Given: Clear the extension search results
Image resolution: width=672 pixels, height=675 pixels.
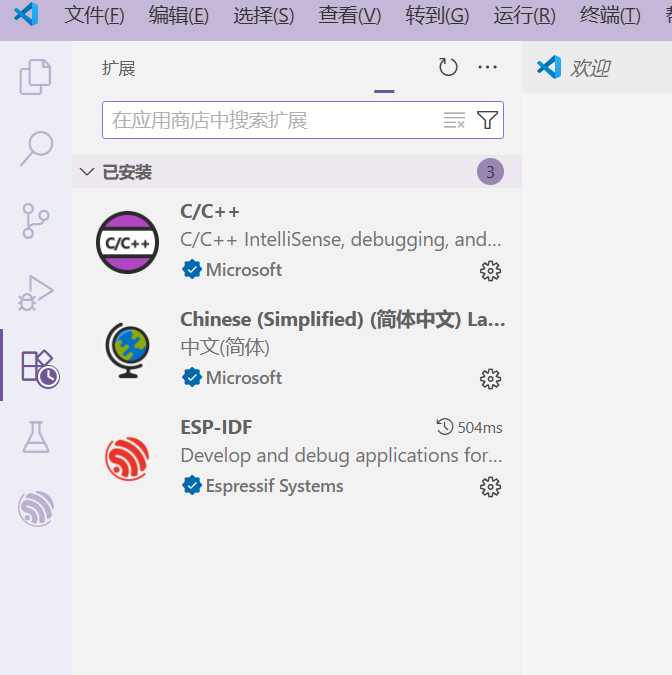Looking at the screenshot, I should click(x=454, y=120).
